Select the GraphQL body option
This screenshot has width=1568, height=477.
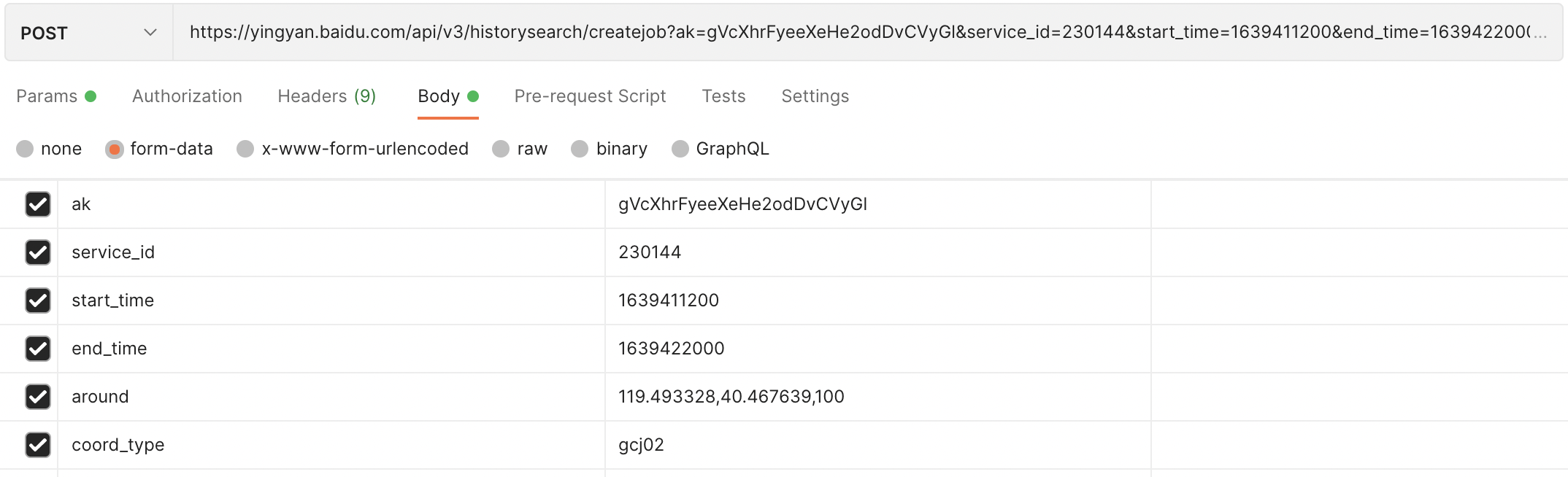(x=680, y=149)
